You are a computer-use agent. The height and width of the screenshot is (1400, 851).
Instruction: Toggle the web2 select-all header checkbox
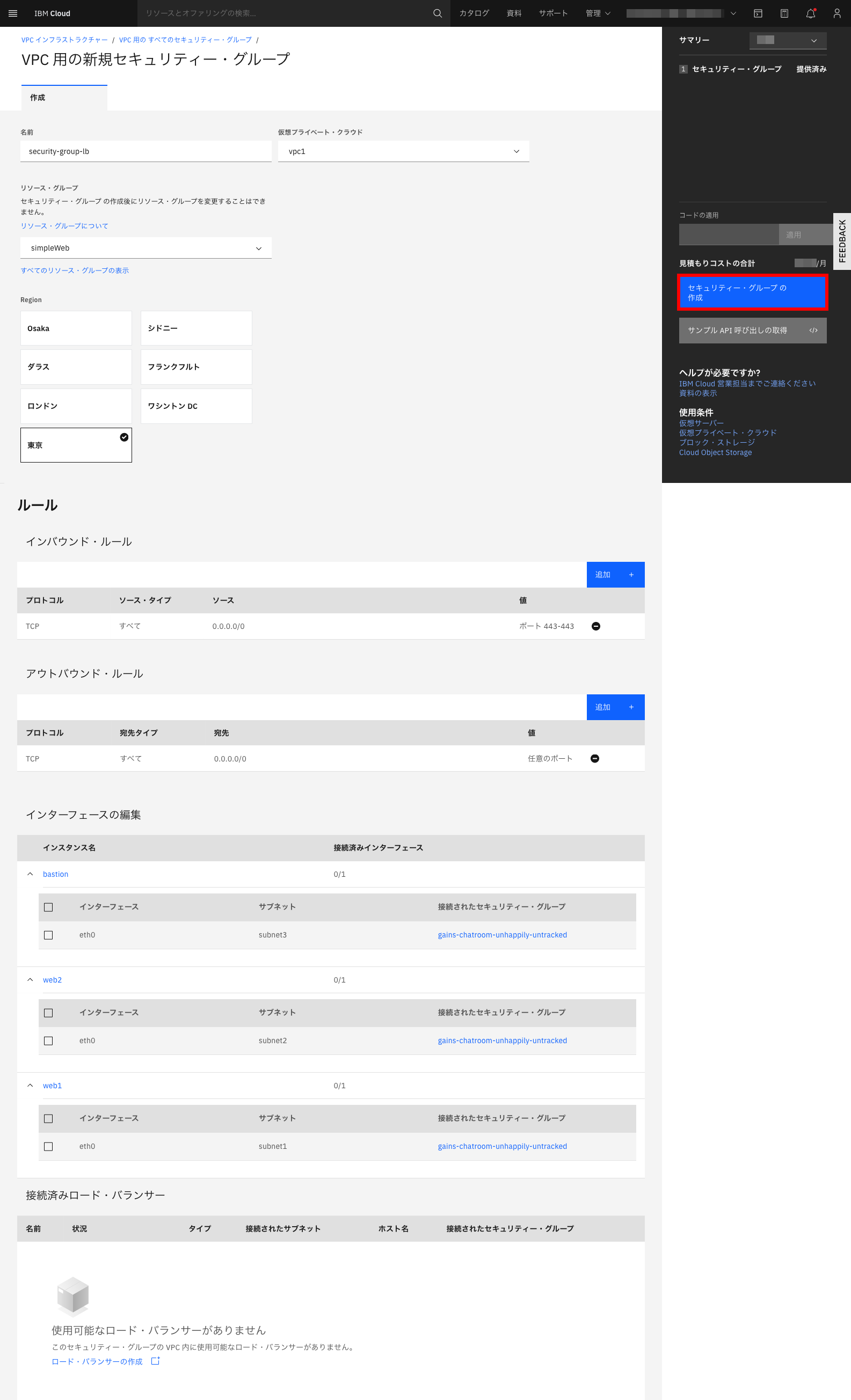[x=48, y=1013]
